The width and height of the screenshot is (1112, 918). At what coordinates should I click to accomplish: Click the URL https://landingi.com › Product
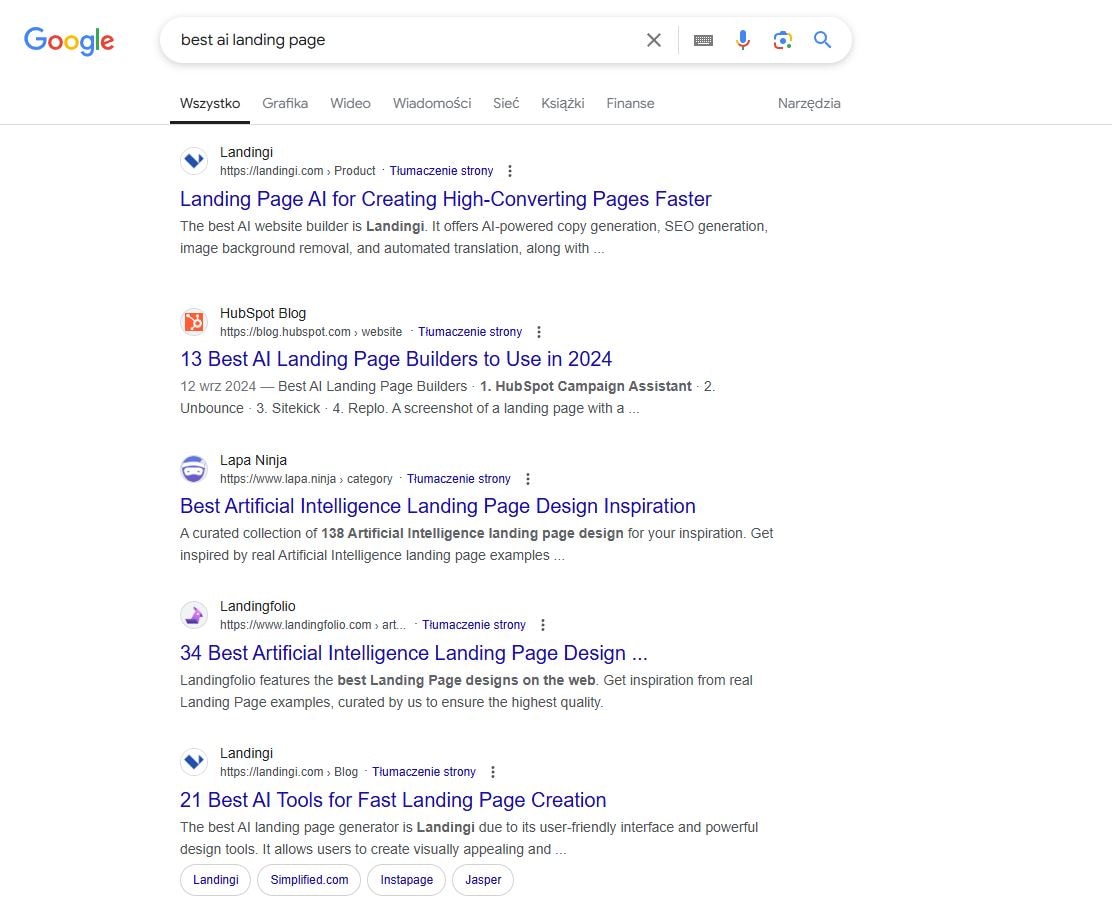298,171
